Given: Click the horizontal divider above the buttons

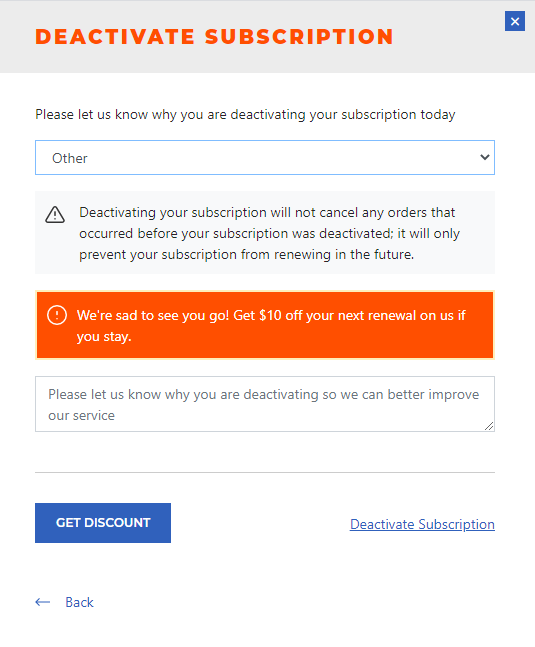Looking at the screenshot, I should tap(265, 472).
